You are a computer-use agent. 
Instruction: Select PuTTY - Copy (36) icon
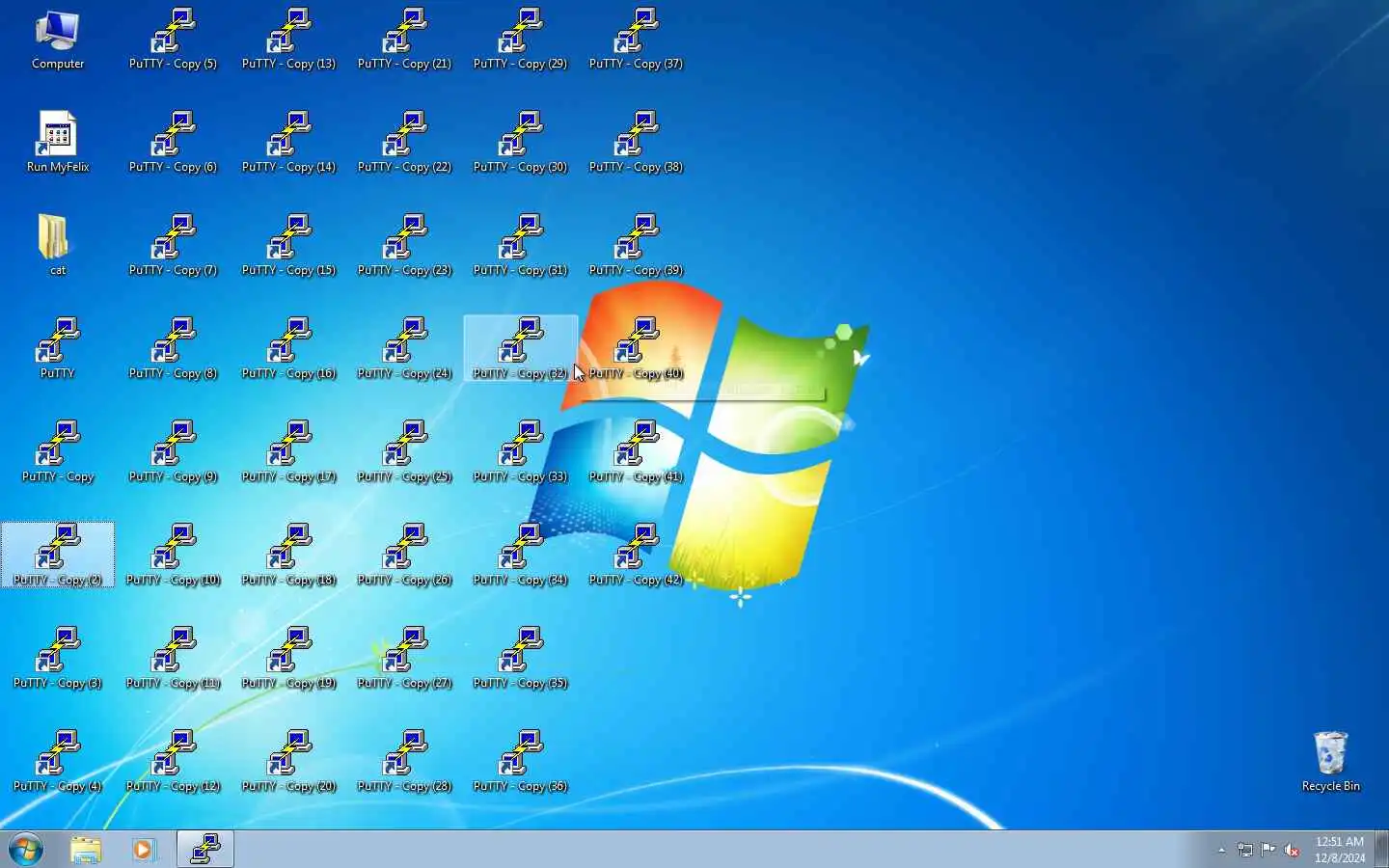pos(521,762)
